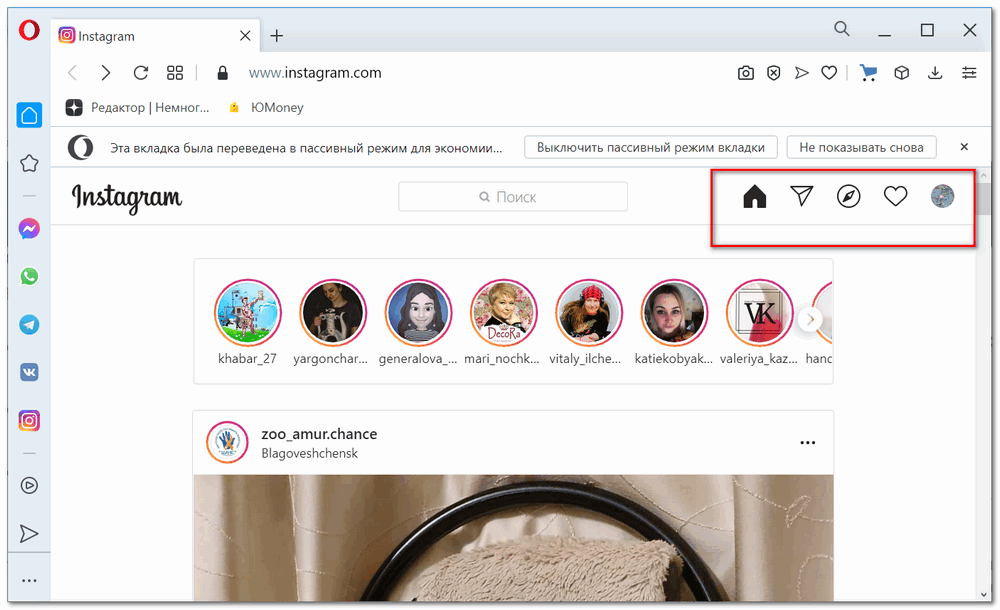The height and width of the screenshot is (610, 1000).
Task: Go back in browser history
Action: (x=72, y=73)
